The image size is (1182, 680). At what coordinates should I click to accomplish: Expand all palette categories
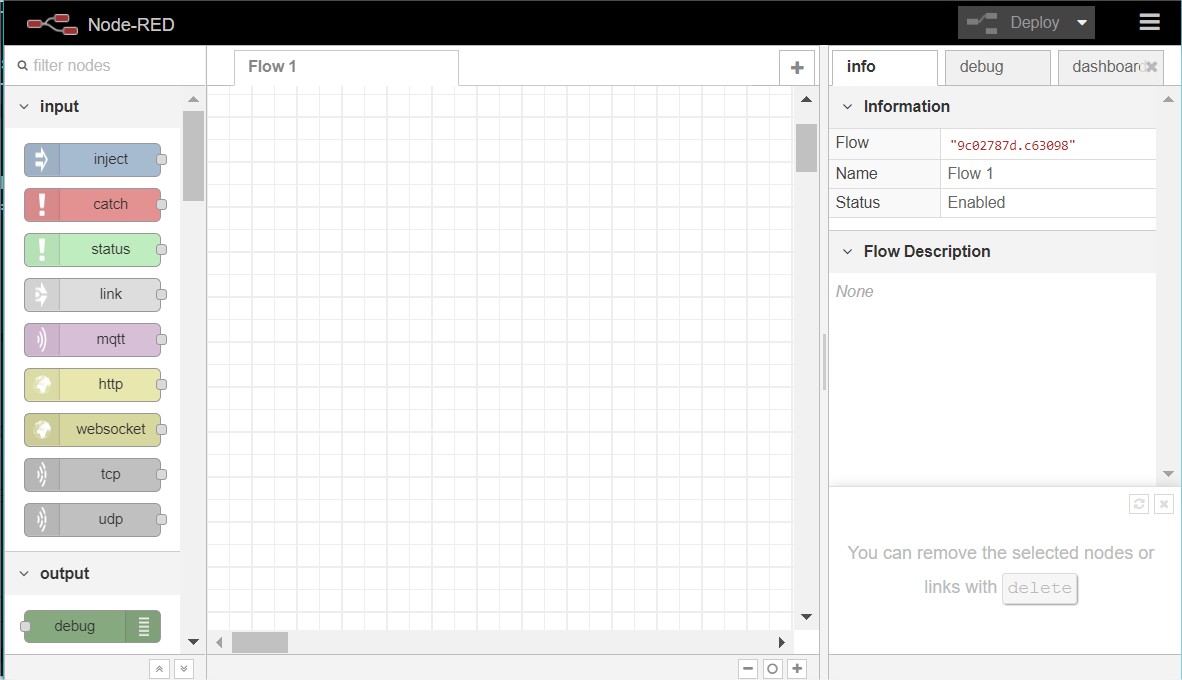pyautogui.click(x=184, y=669)
